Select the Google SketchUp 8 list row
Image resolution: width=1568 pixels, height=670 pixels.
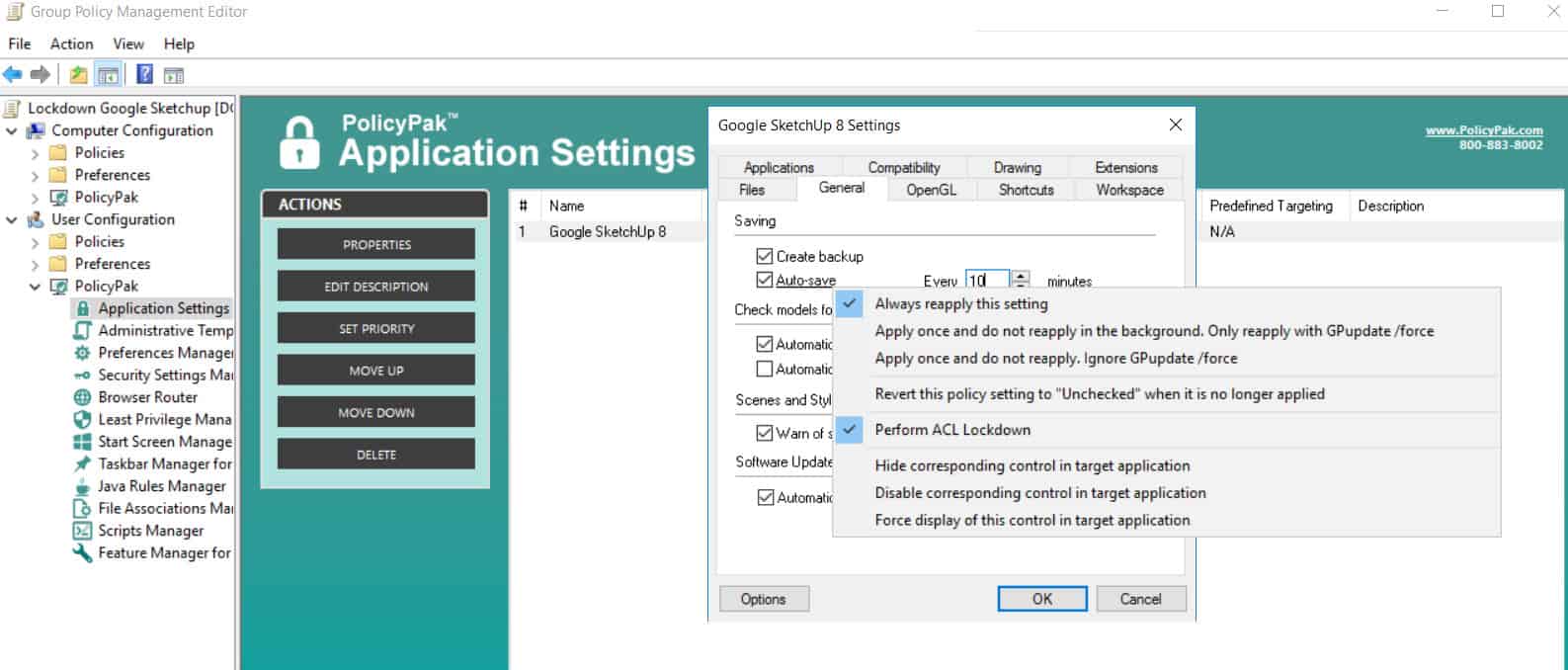point(608,232)
